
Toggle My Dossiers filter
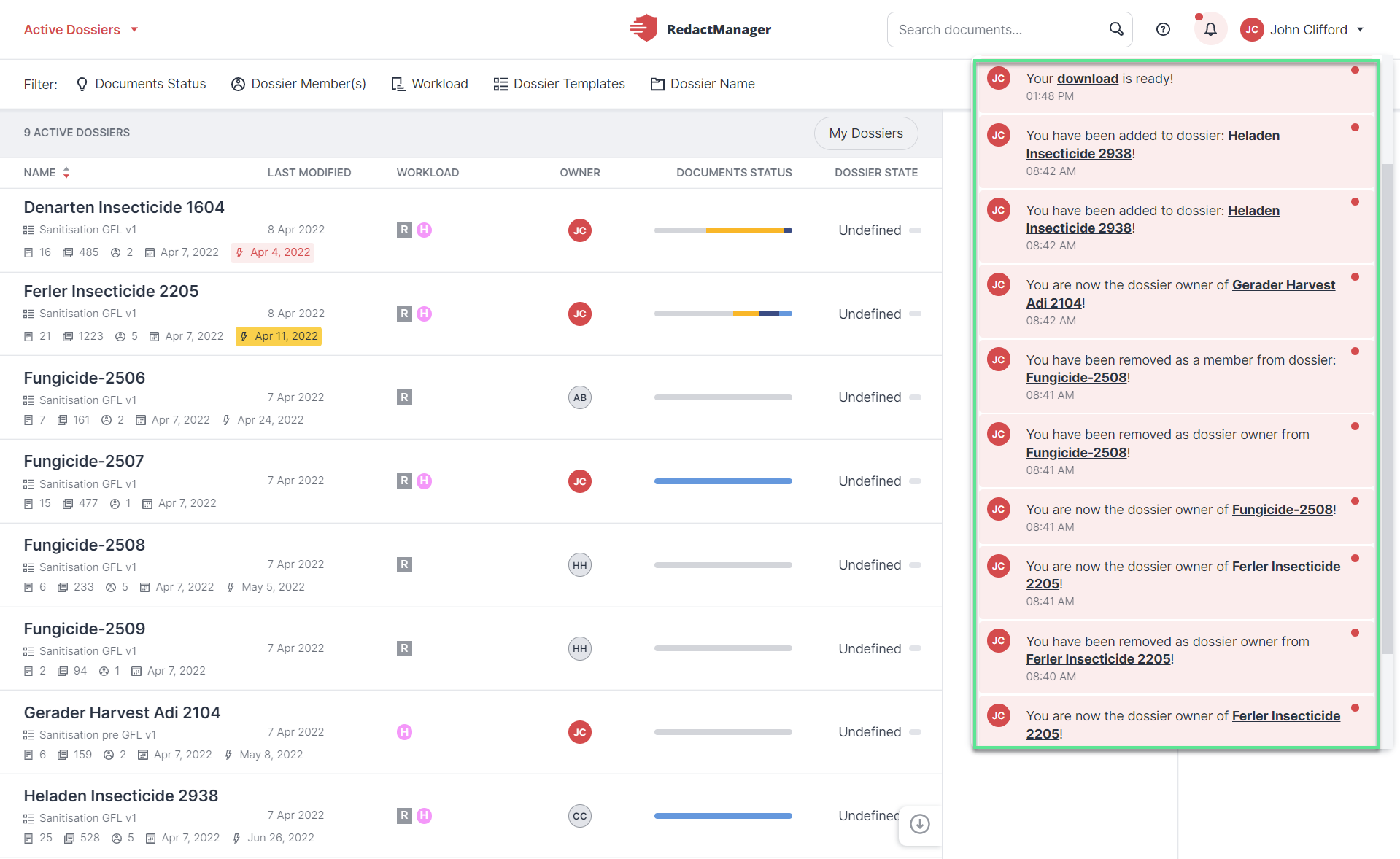(x=866, y=133)
